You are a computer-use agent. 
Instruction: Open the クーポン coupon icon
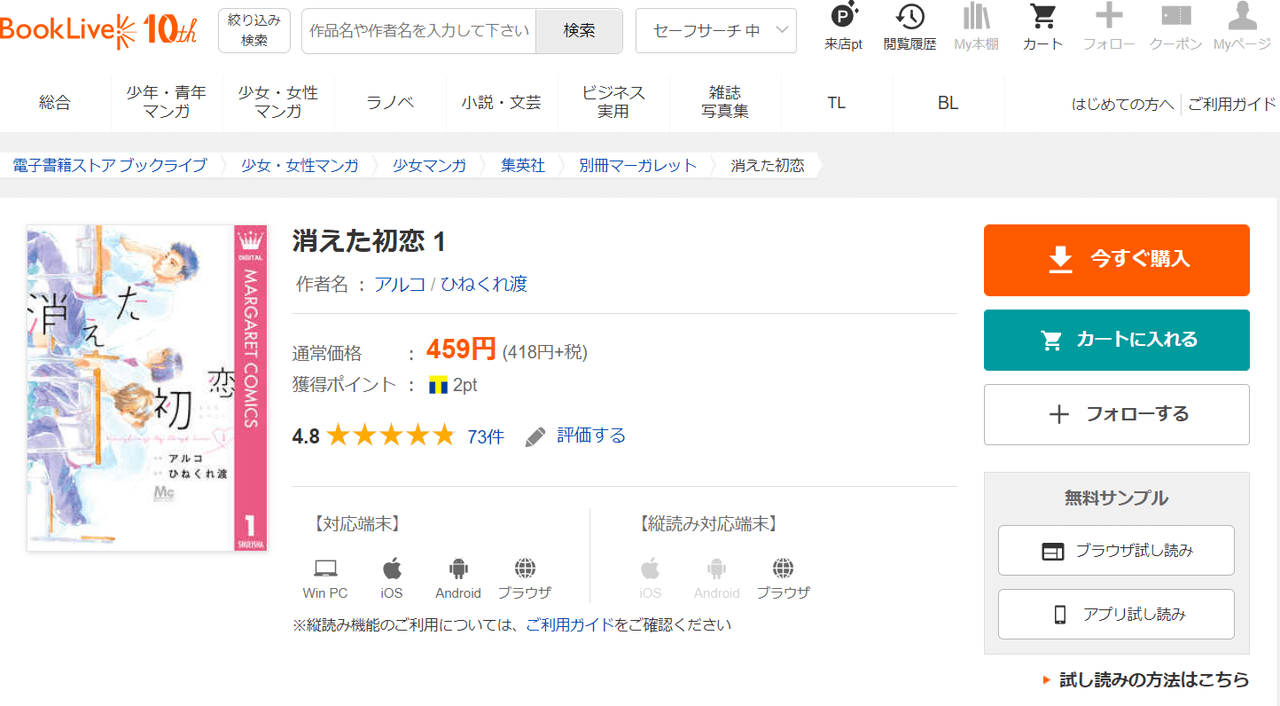[x=1175, y=17]
